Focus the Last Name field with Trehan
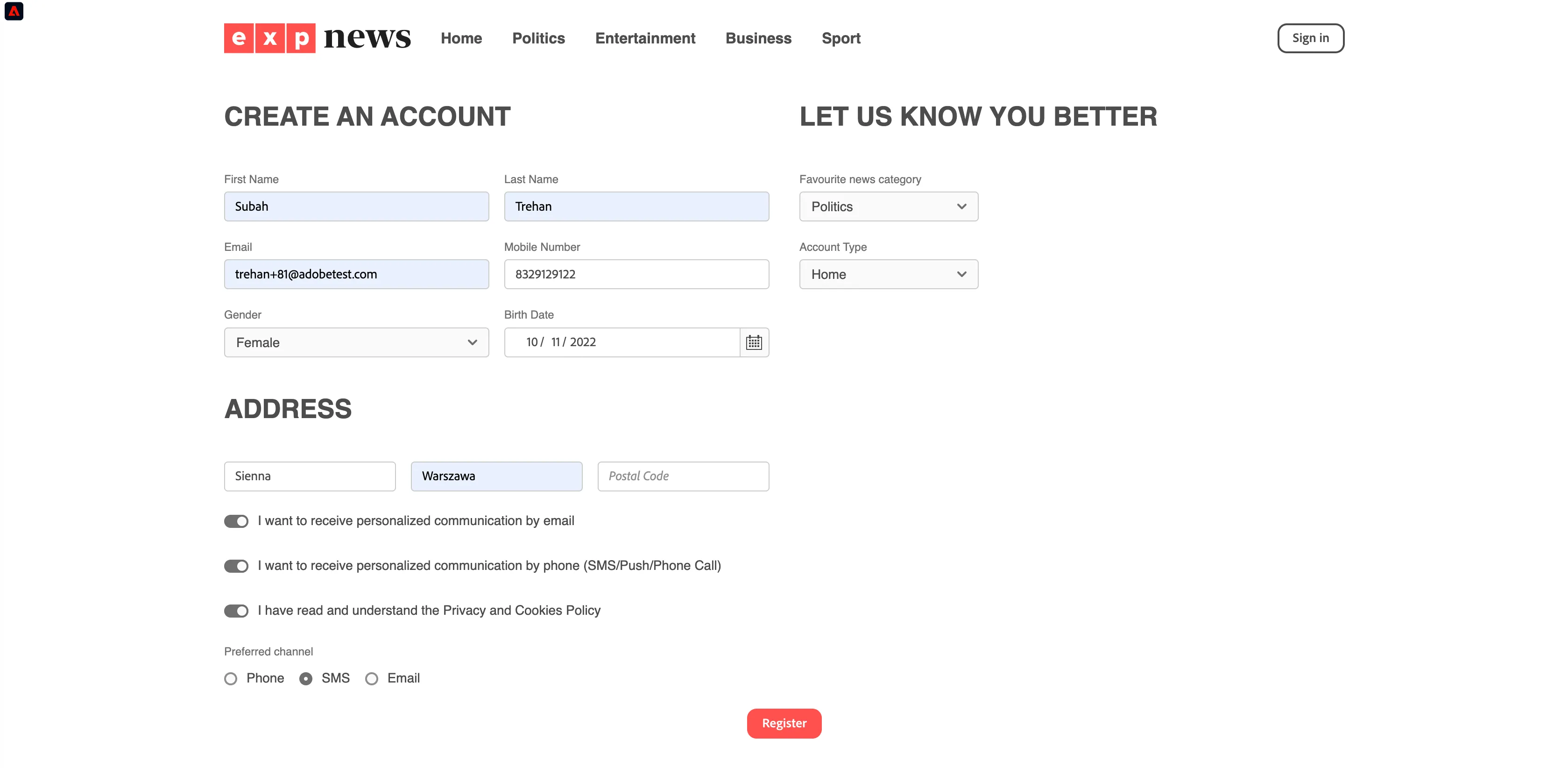The width and height of the screenshot is (1568, 768). coord(637,206)
